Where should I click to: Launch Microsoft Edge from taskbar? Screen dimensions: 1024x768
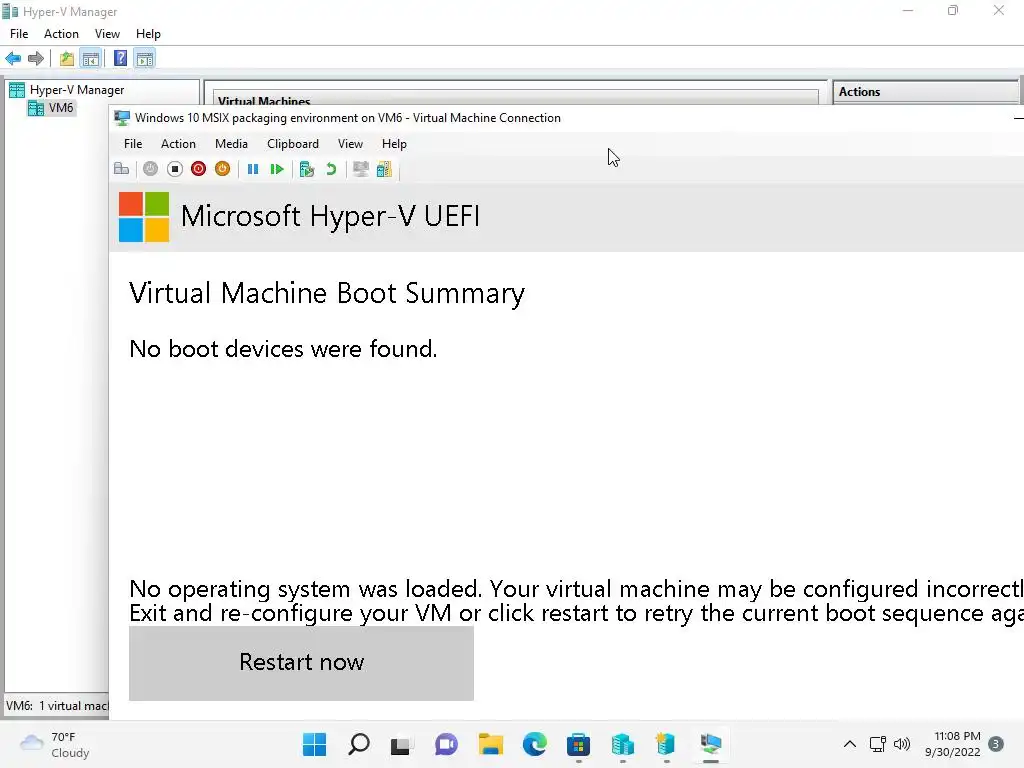point(535,744)
